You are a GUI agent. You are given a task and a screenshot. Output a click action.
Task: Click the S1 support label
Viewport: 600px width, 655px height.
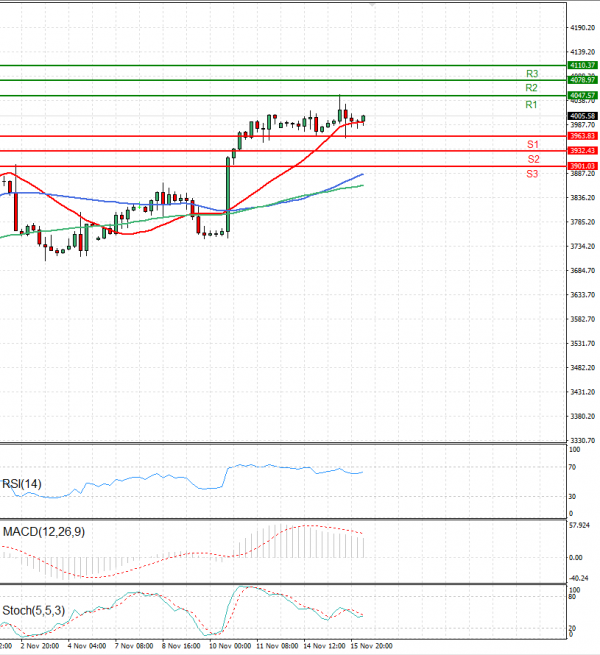click(533, 145)
